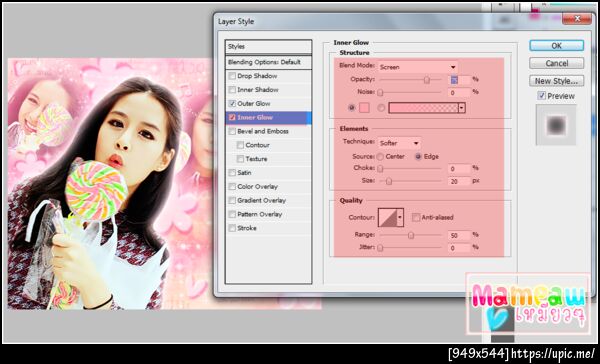600x364 pixels.
Task: Click the Choke slider handle
Action: pyautogui.click(x=380, y=168)
